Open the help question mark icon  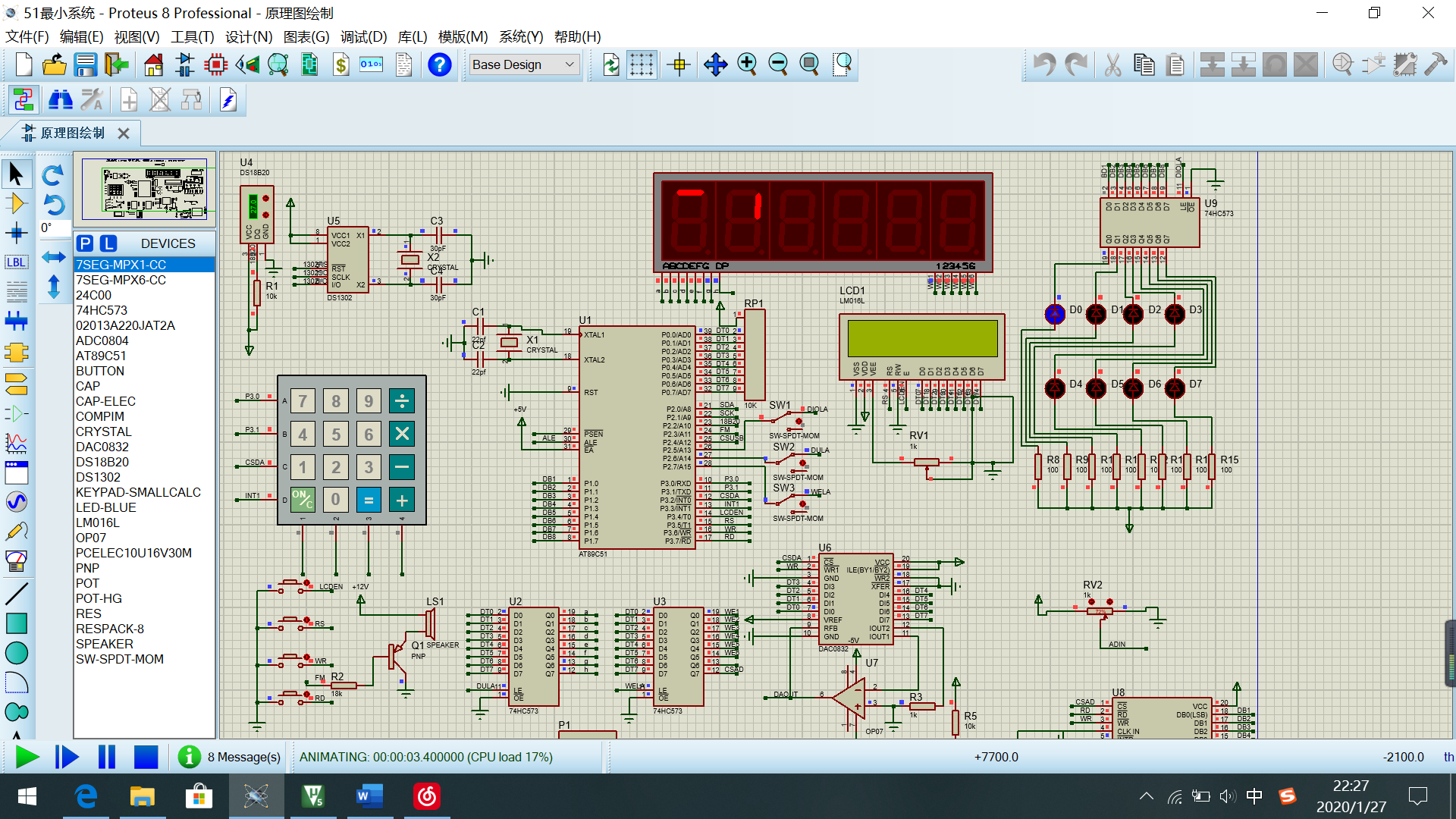(x=439, y=65)
